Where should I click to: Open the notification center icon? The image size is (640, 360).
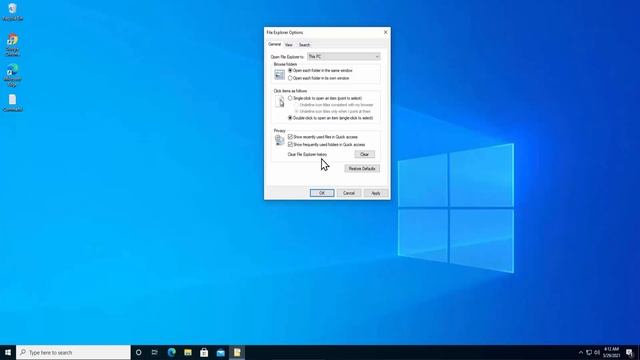point(629,352)
